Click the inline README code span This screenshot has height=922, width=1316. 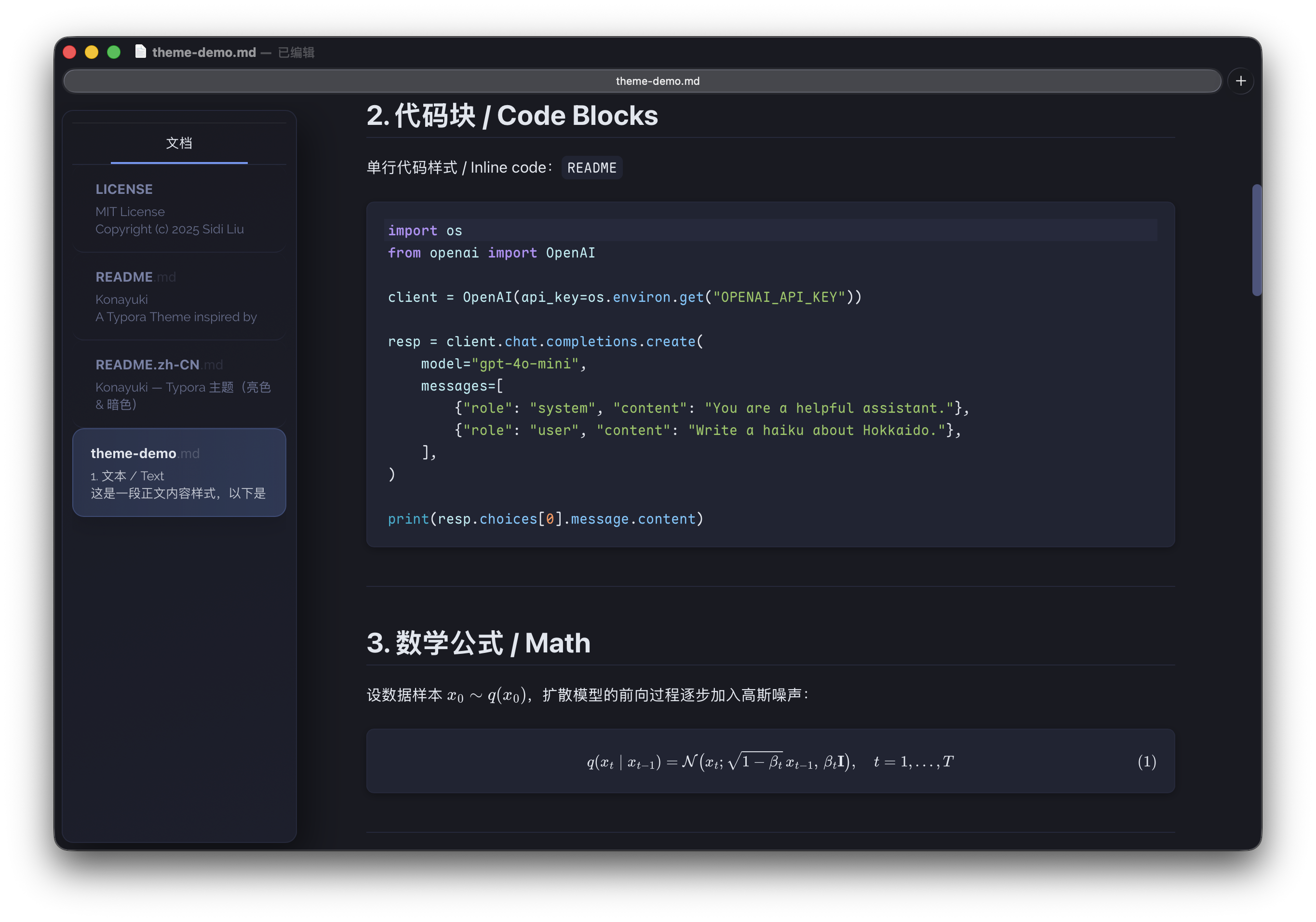[x=591, y=168]
